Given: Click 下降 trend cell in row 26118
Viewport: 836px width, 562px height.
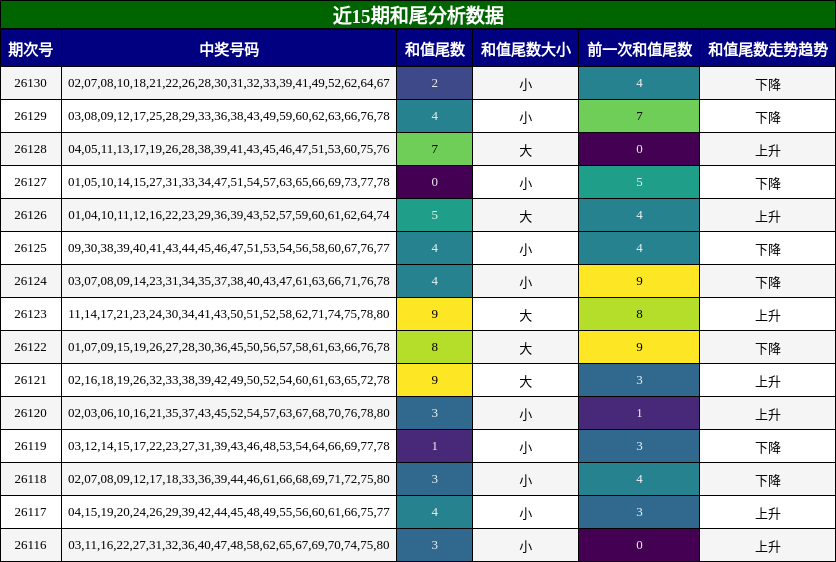Looking at the screenshot, I should coord(768,479).
